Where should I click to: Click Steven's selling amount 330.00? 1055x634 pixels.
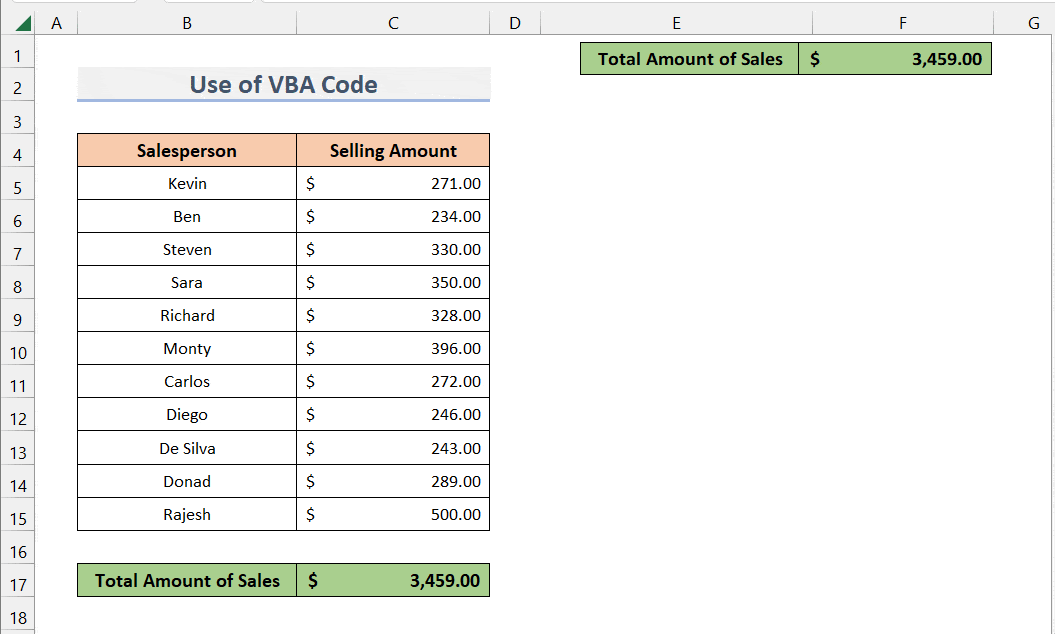pyautogui.click(x=393, y=249)
